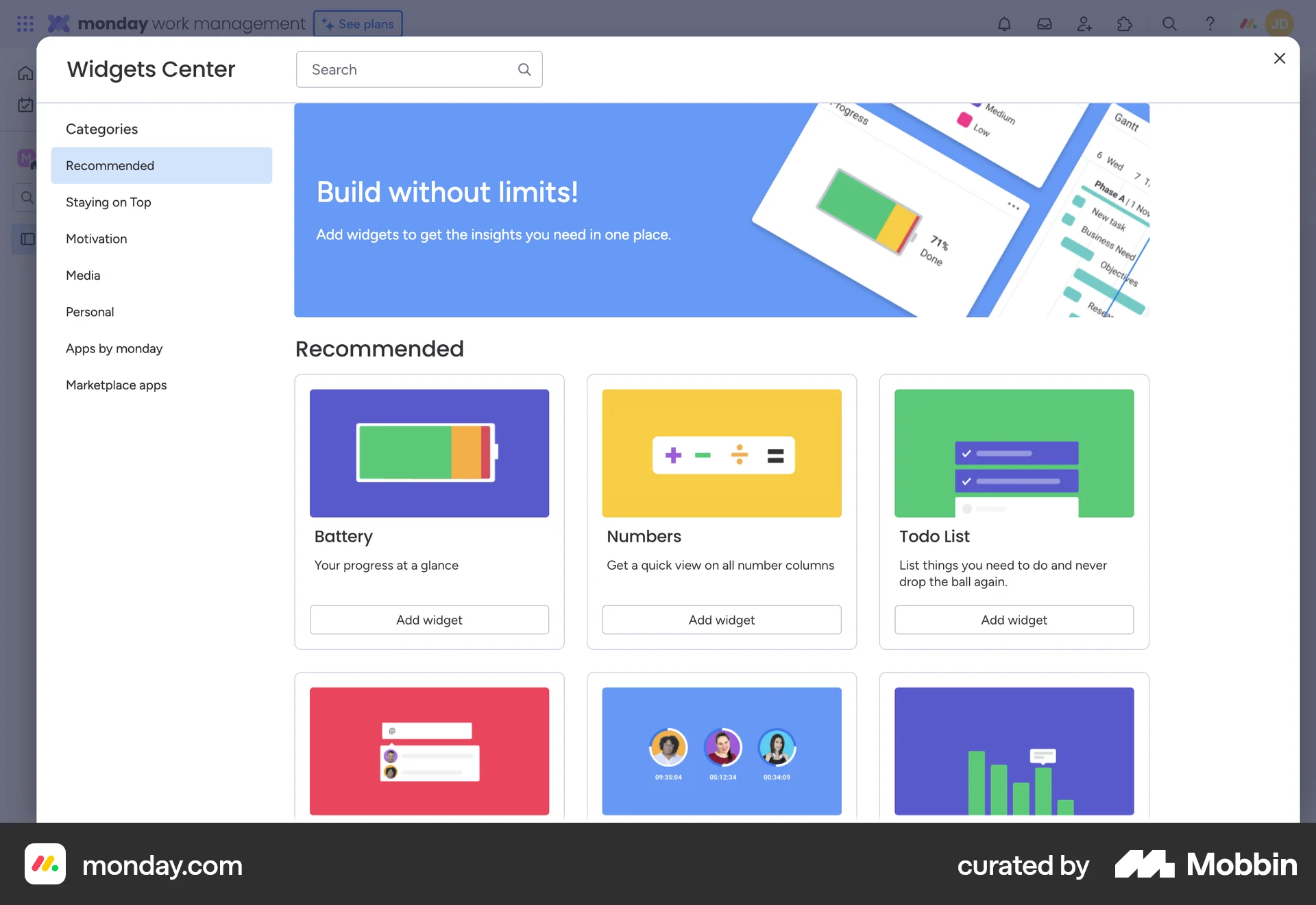The height and width of the screenshot is (905, 1316).
Task: Switch to Apps by monday category
Action: pyautogui.click(x=114, y=348)
